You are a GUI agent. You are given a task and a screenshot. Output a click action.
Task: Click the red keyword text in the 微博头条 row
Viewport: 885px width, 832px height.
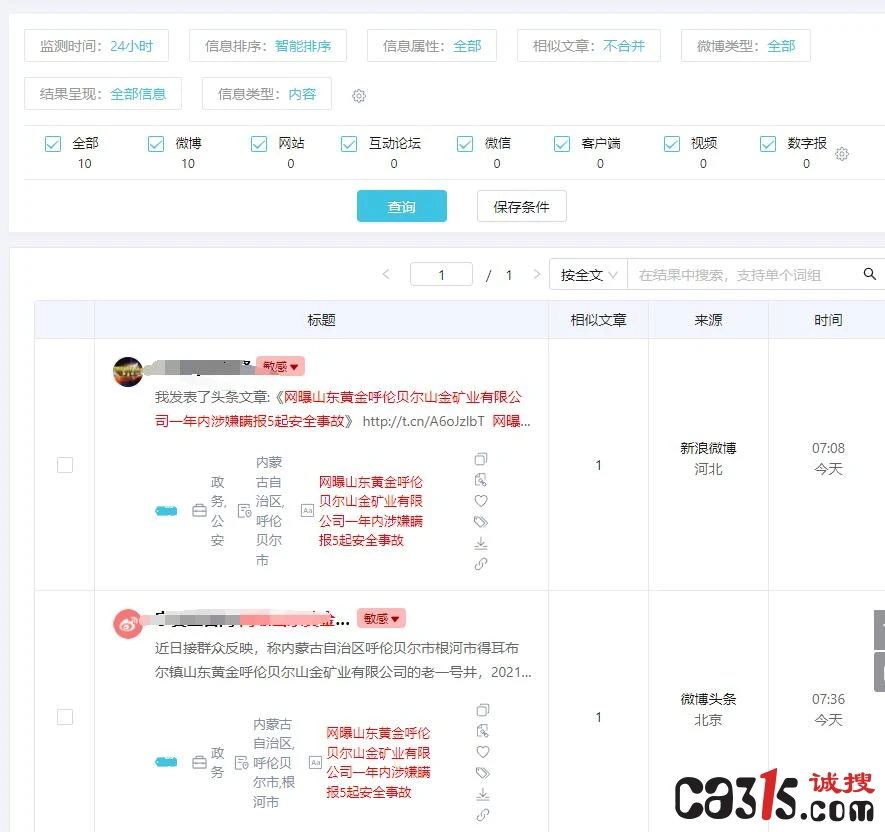pyautogui.click(x=378, y=763)
